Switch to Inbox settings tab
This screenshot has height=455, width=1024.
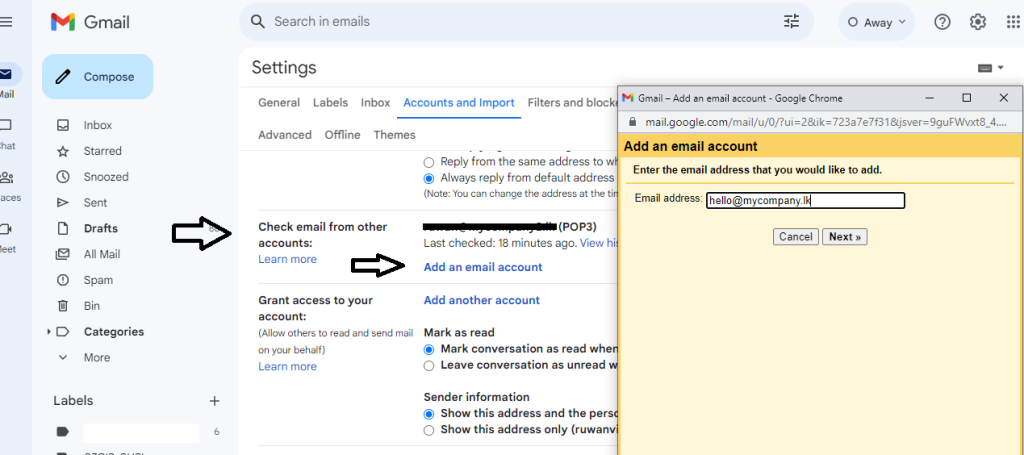pos(376,102)
